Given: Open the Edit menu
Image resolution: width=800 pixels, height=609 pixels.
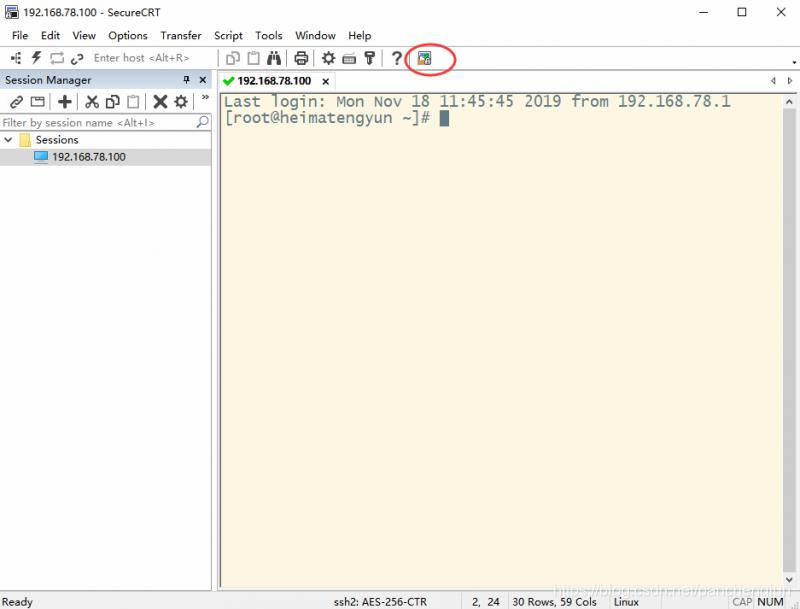Looking at the screenshot, I should pyautogui.click(x=50, y=36).
